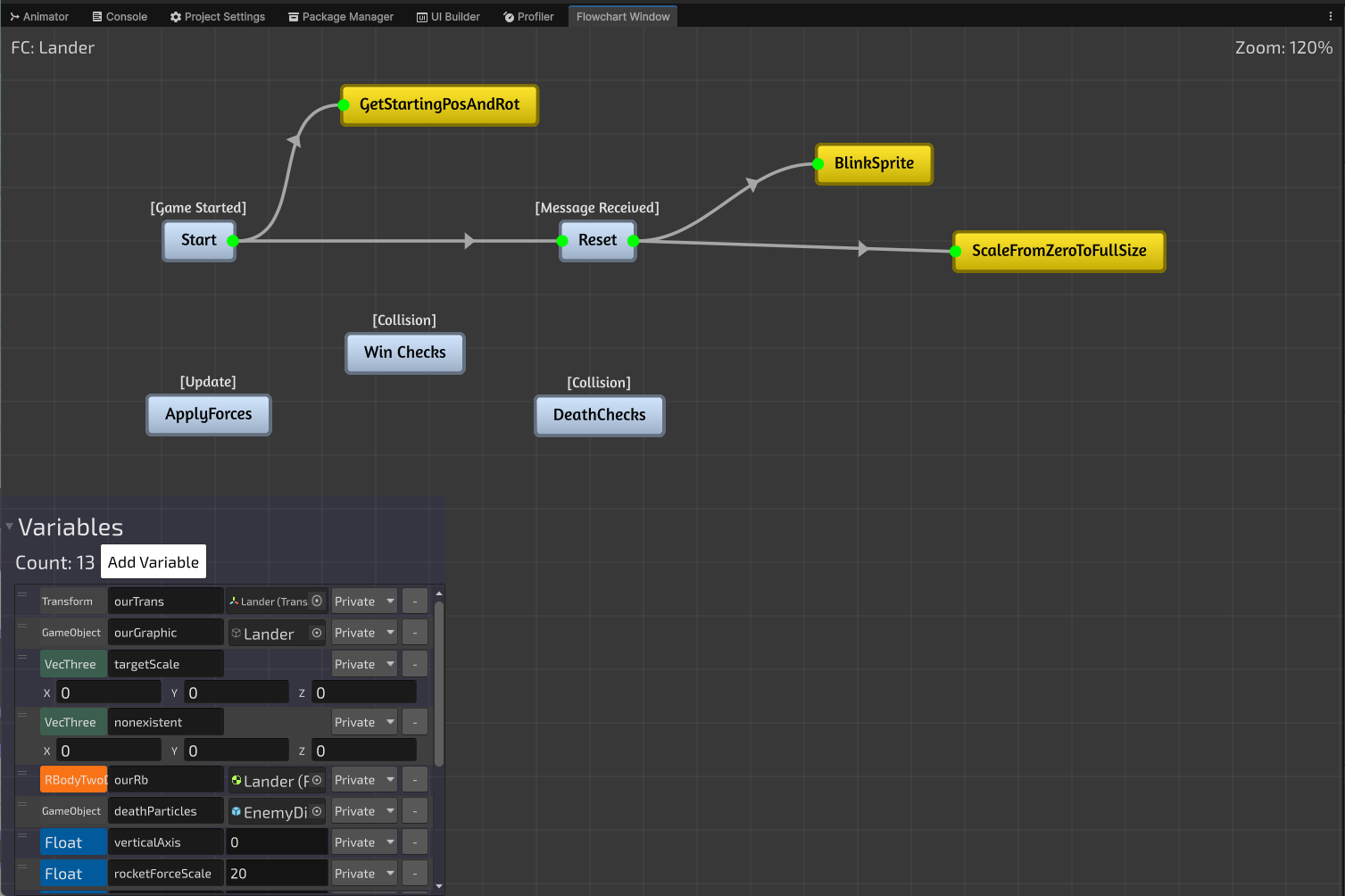Grab the rocketForceScale row reorder handle

(23, 867)
